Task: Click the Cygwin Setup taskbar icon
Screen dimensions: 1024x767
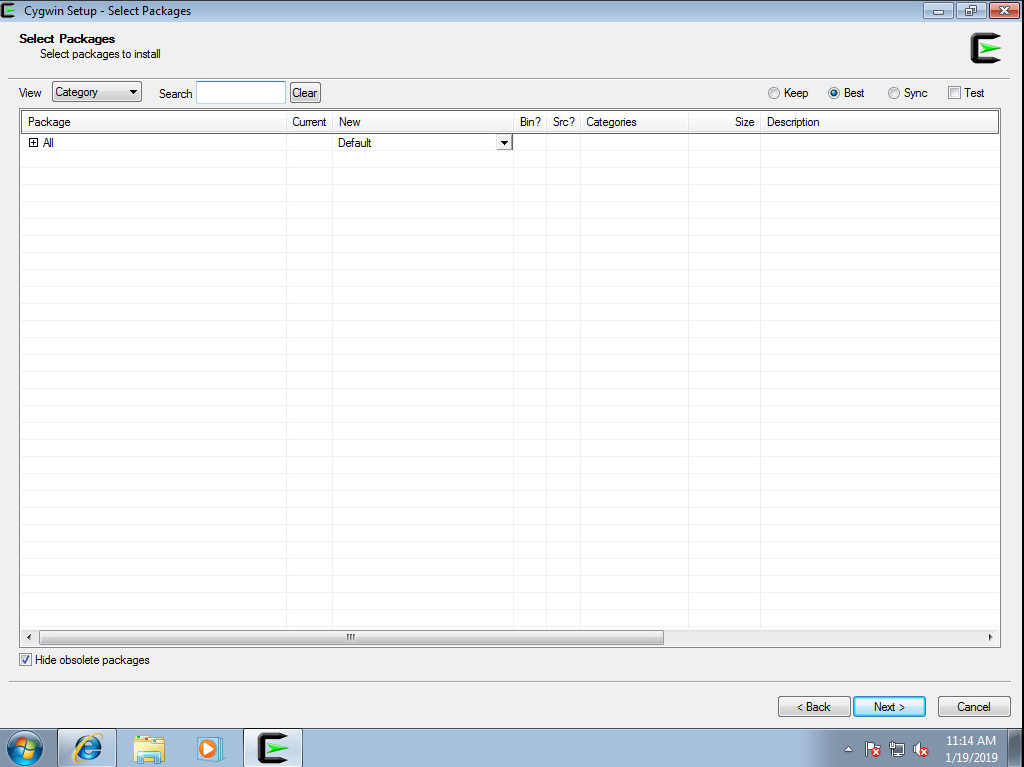Action: click(x=273, y=748)
